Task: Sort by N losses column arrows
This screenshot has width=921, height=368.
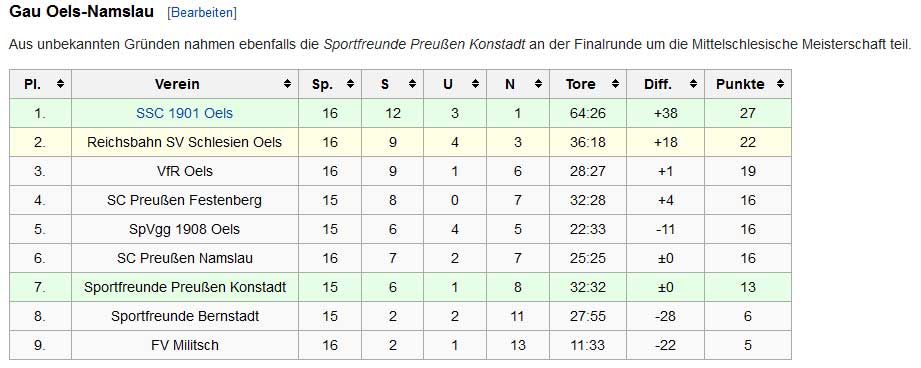Action: coord(538,84)
